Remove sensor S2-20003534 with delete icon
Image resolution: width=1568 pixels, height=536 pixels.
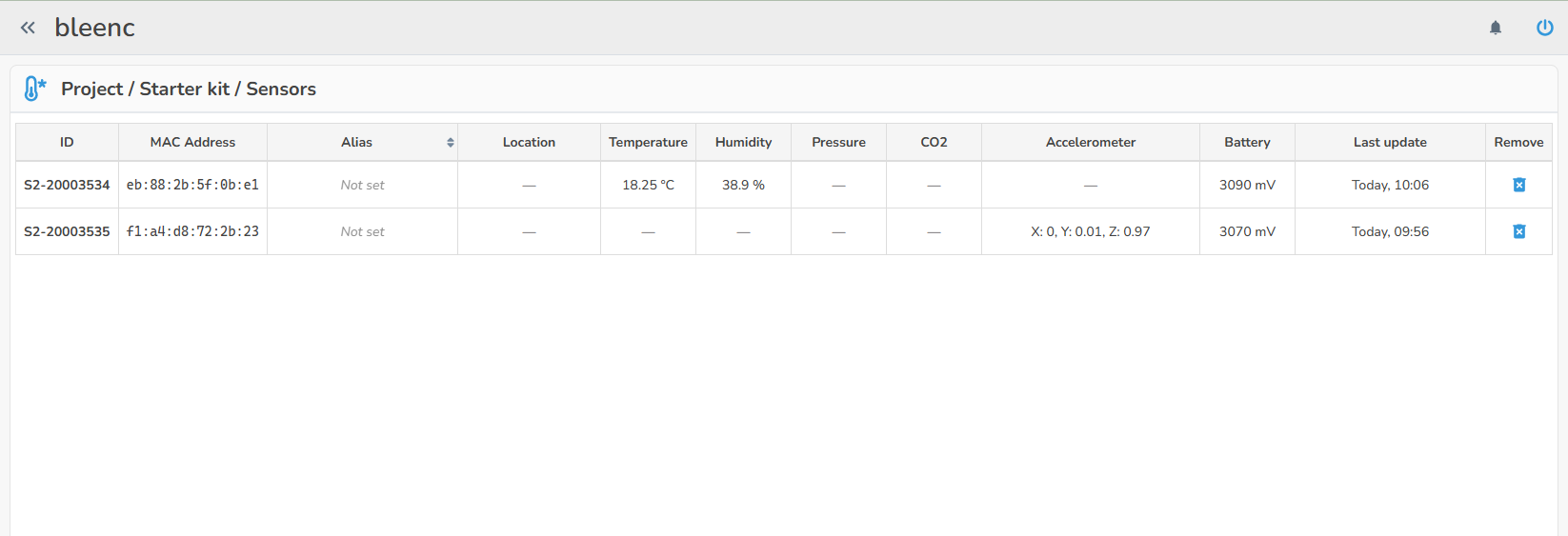pyautogui.click(x=1519, y=185)
